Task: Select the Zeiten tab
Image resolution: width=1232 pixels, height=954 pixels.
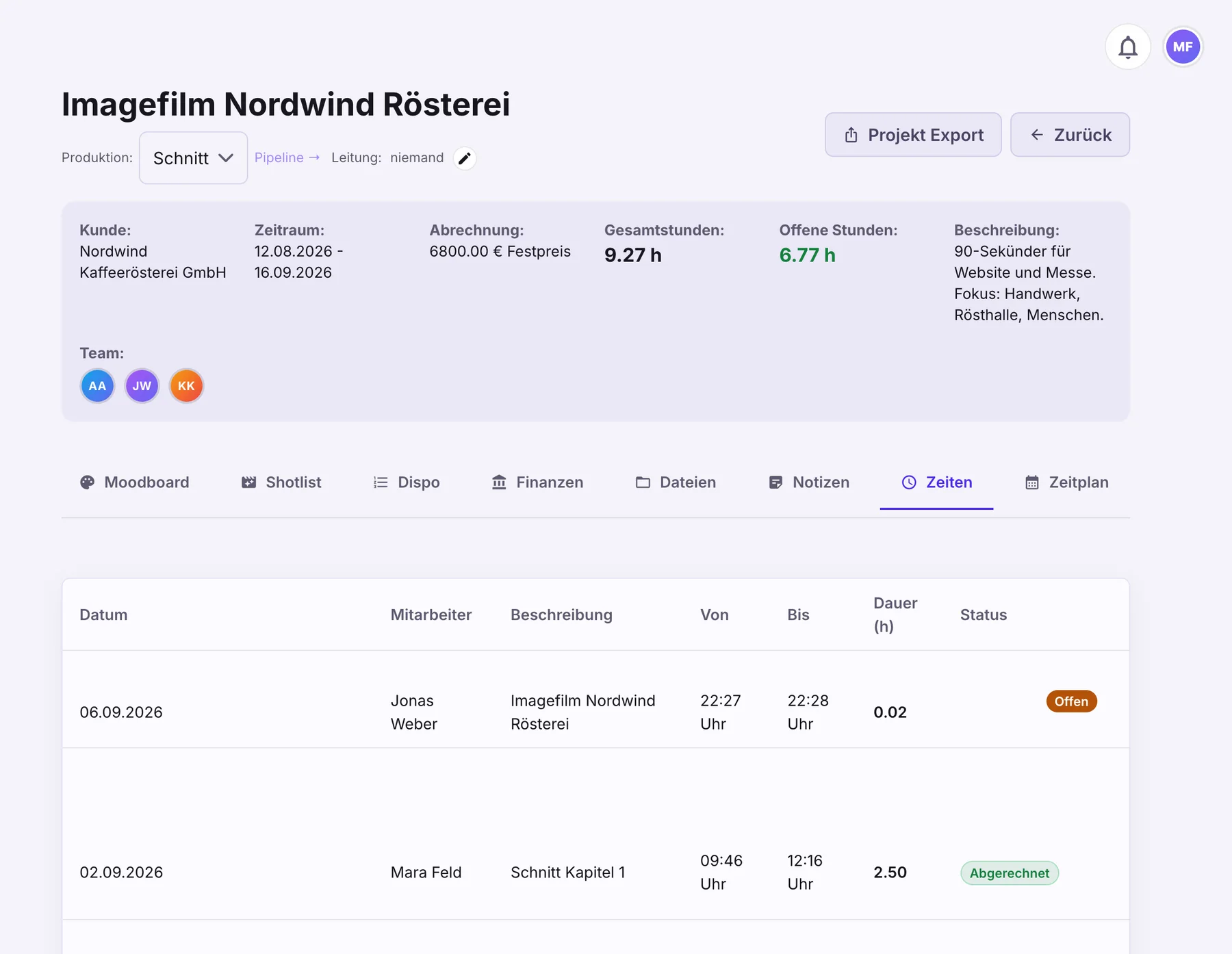Action: click(x=937, y=482)
